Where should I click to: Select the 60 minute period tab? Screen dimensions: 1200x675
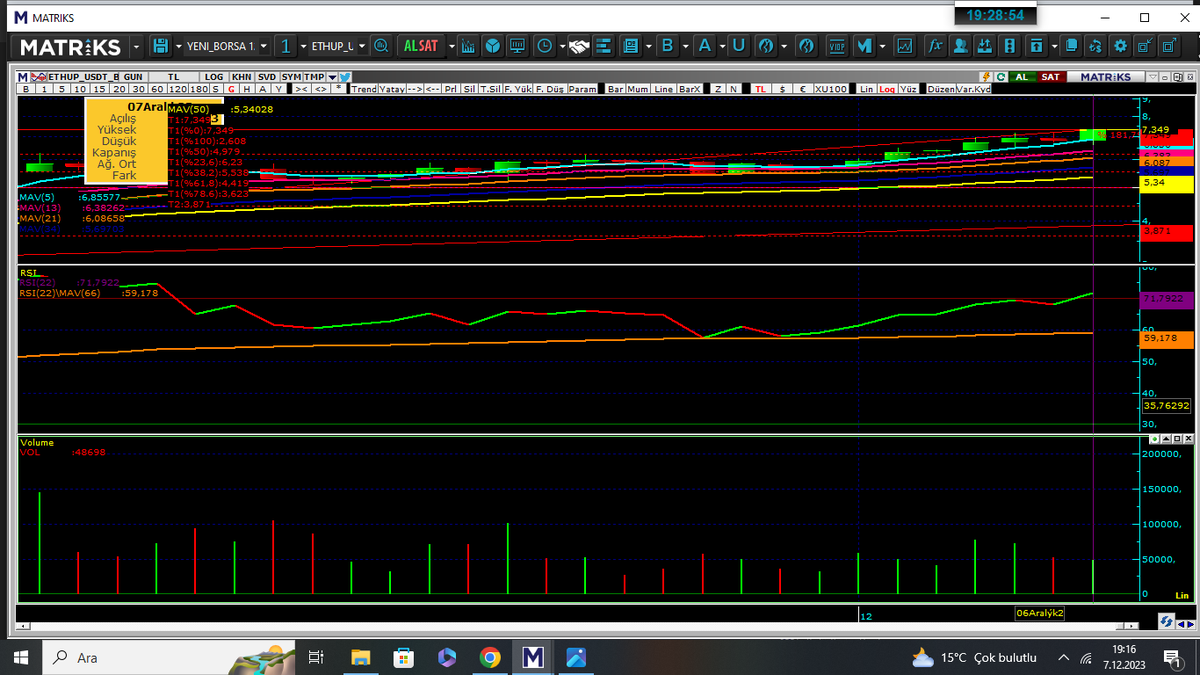point(157,89)
